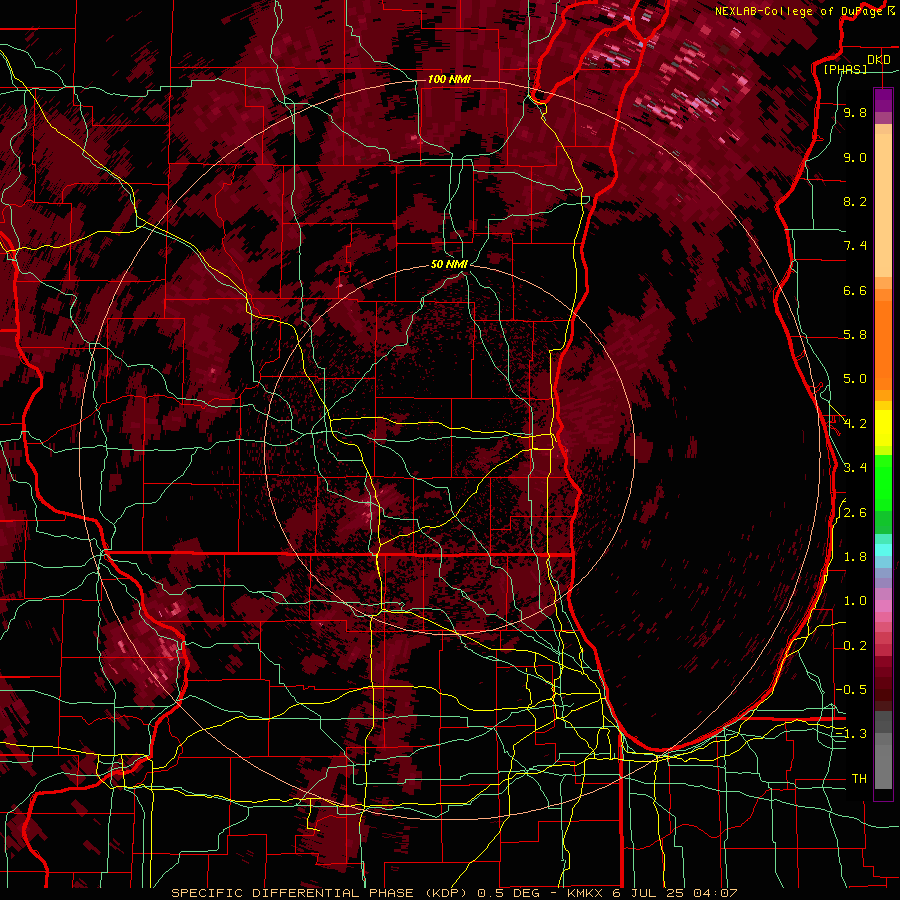Click the yellow swatch in the legend

coord(883,428)
